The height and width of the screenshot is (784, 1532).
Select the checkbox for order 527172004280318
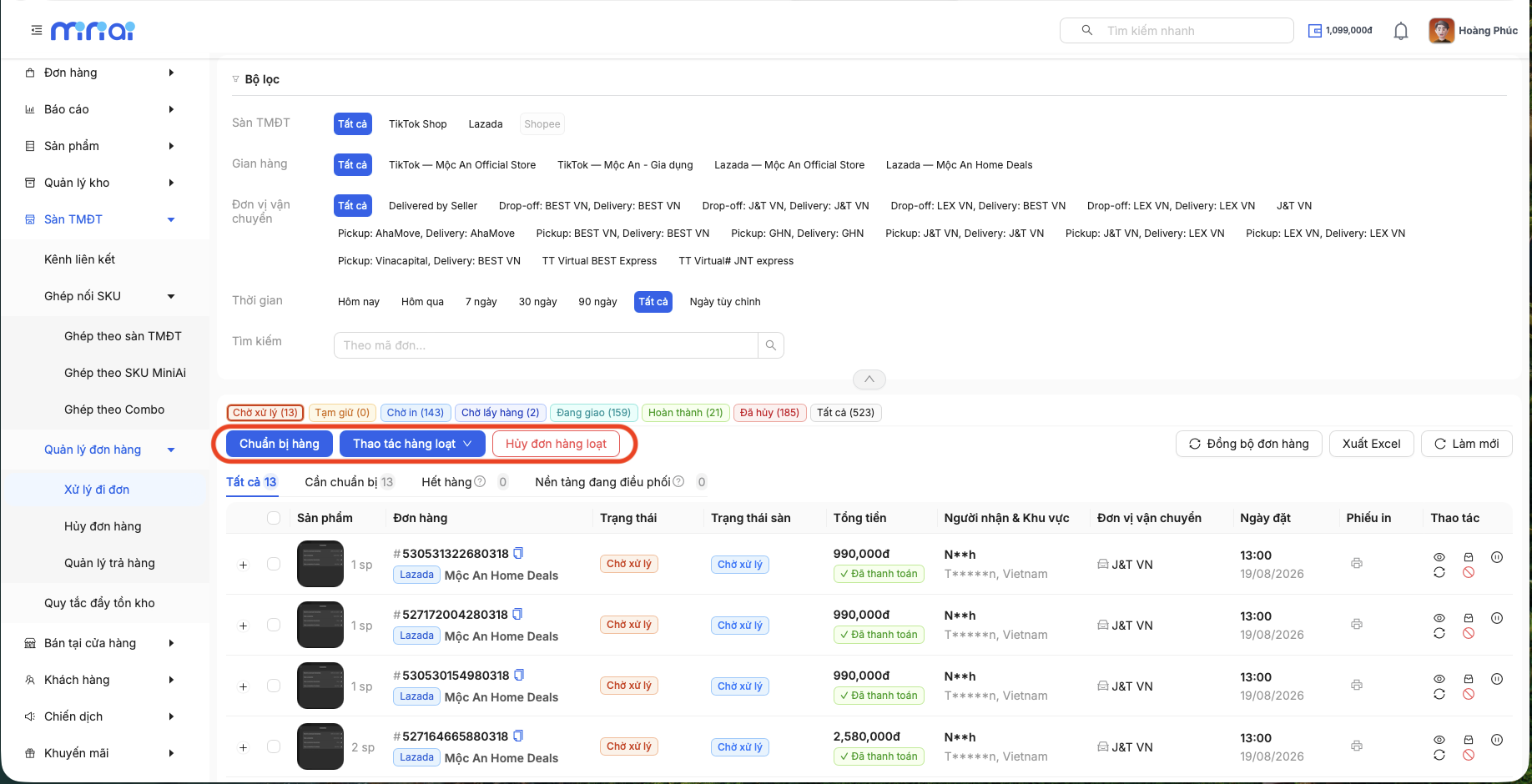[274, 625]
